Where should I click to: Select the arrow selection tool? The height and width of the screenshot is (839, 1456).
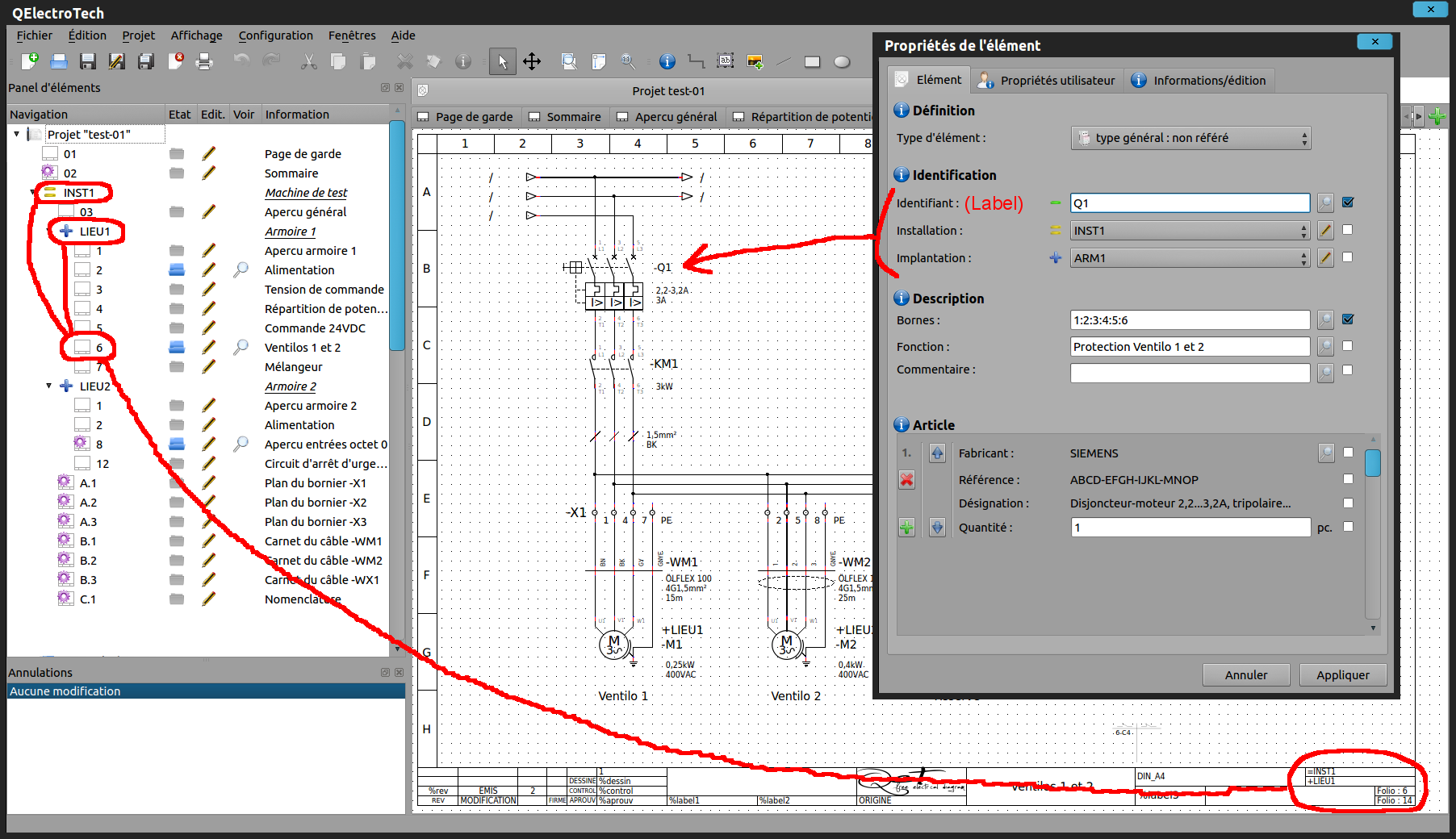tap(502, 61)
